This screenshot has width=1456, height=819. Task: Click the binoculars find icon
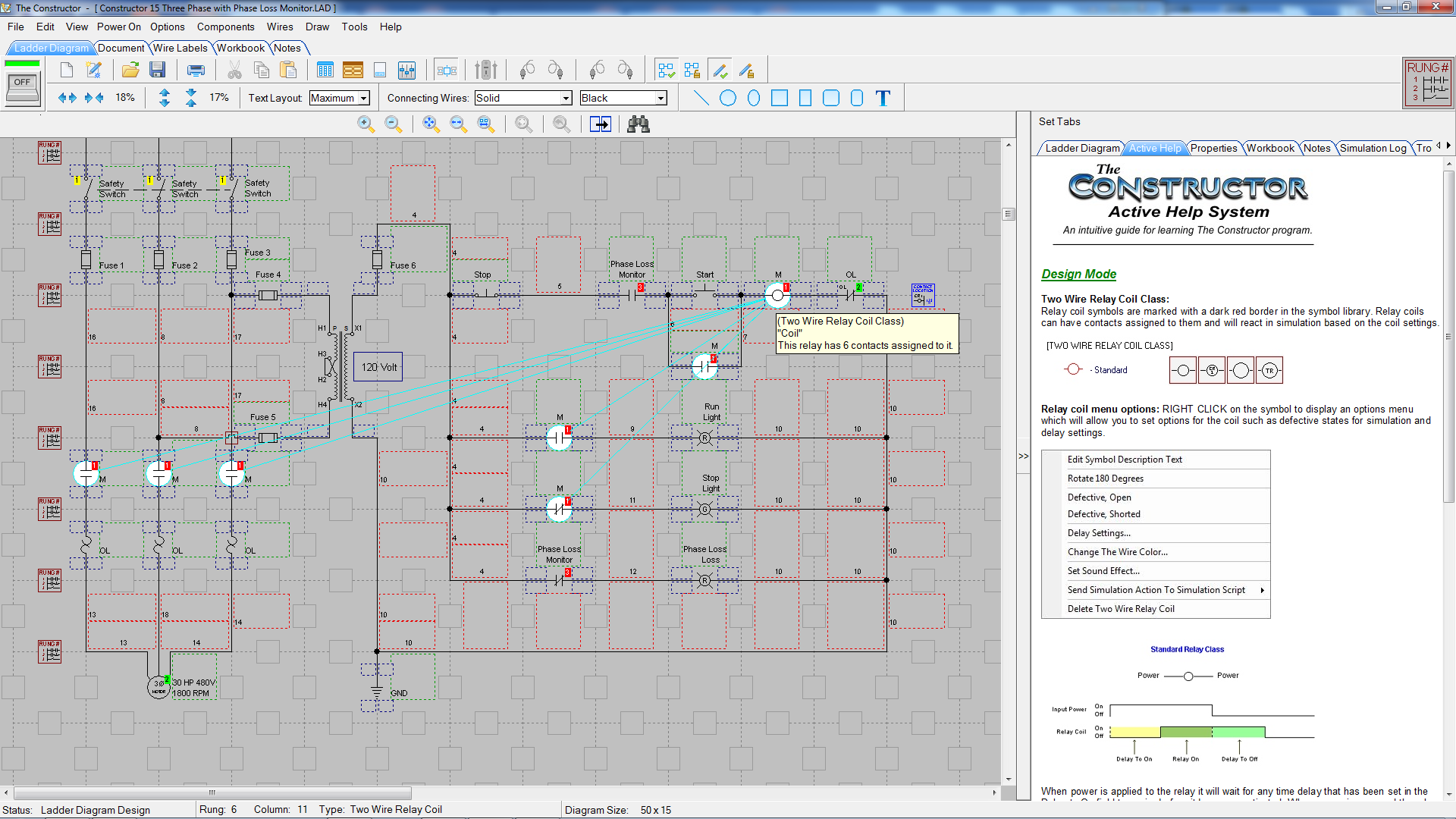point(639,124)
